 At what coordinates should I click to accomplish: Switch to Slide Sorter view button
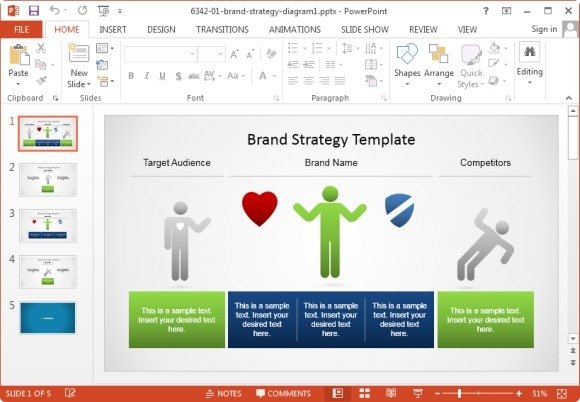click(365, 393)
